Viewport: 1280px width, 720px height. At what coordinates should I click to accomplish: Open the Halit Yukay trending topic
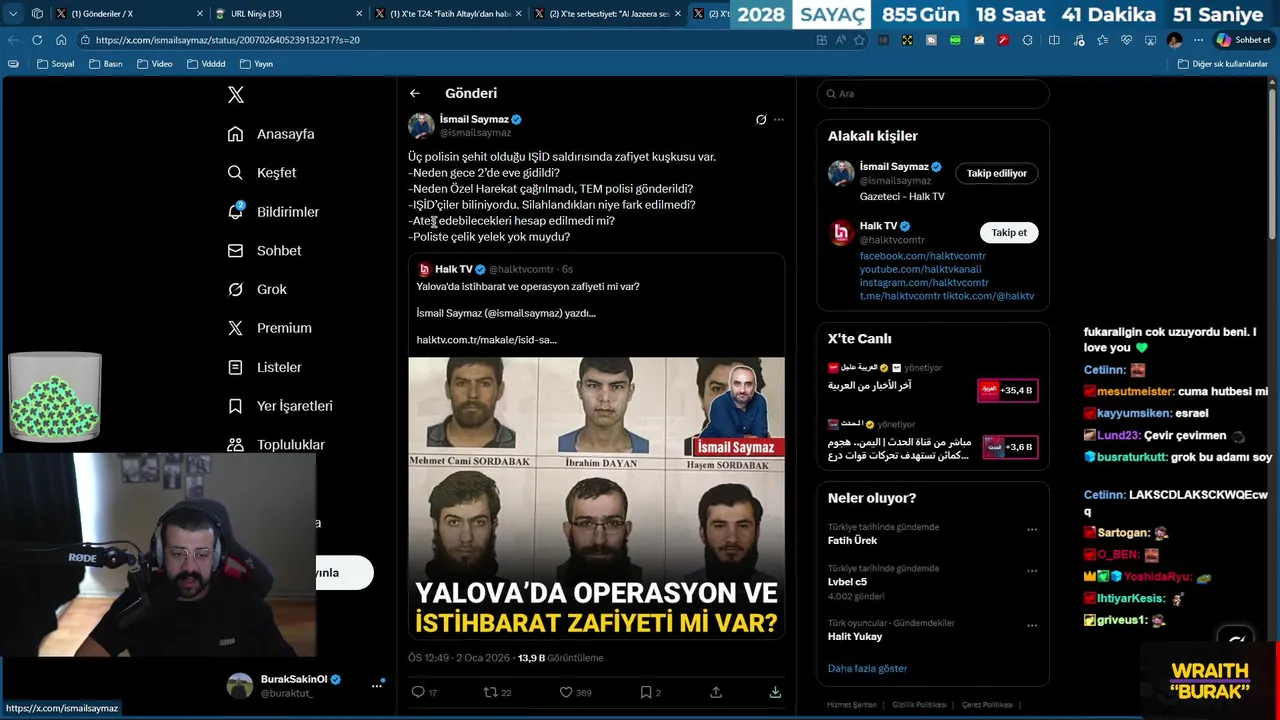tap(855, 636)
